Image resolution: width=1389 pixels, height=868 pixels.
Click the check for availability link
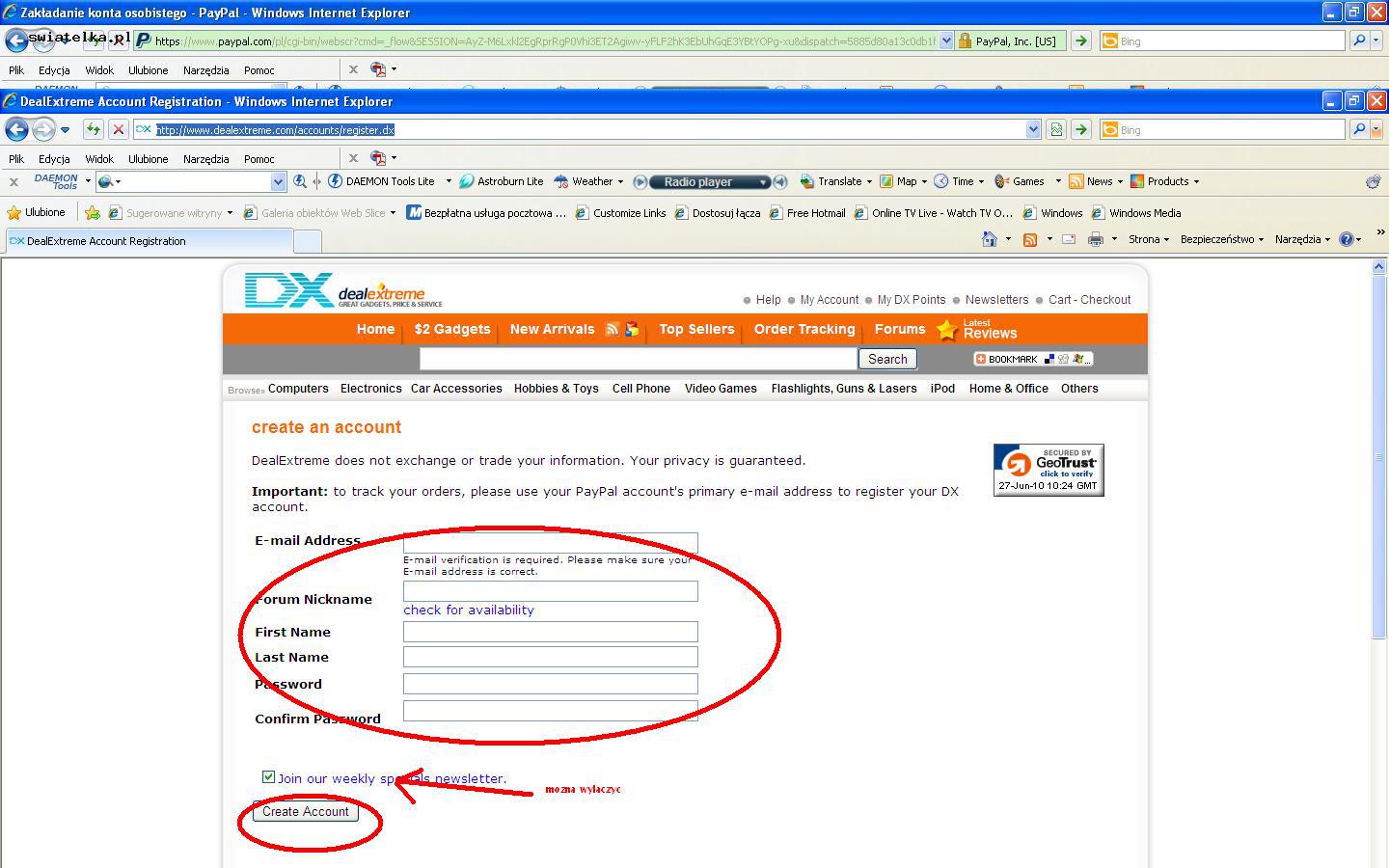[469, 610]
